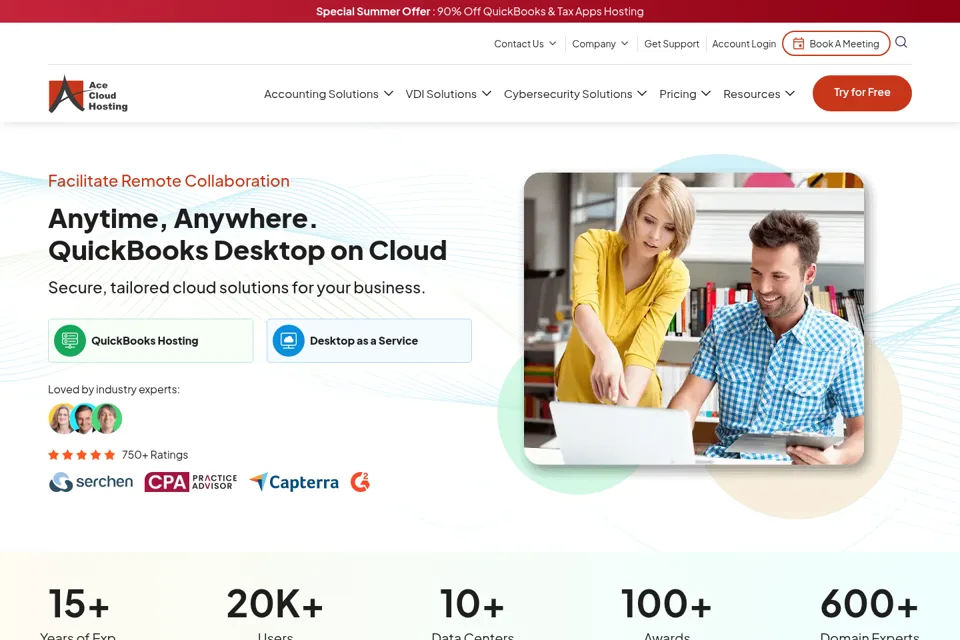
Task: Expand the Resources chevron arrow
Action: [x=790, y=94]
